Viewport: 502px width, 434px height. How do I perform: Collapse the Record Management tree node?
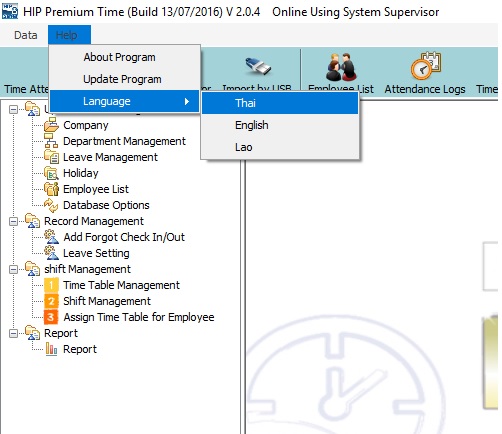tap(13, 221)
